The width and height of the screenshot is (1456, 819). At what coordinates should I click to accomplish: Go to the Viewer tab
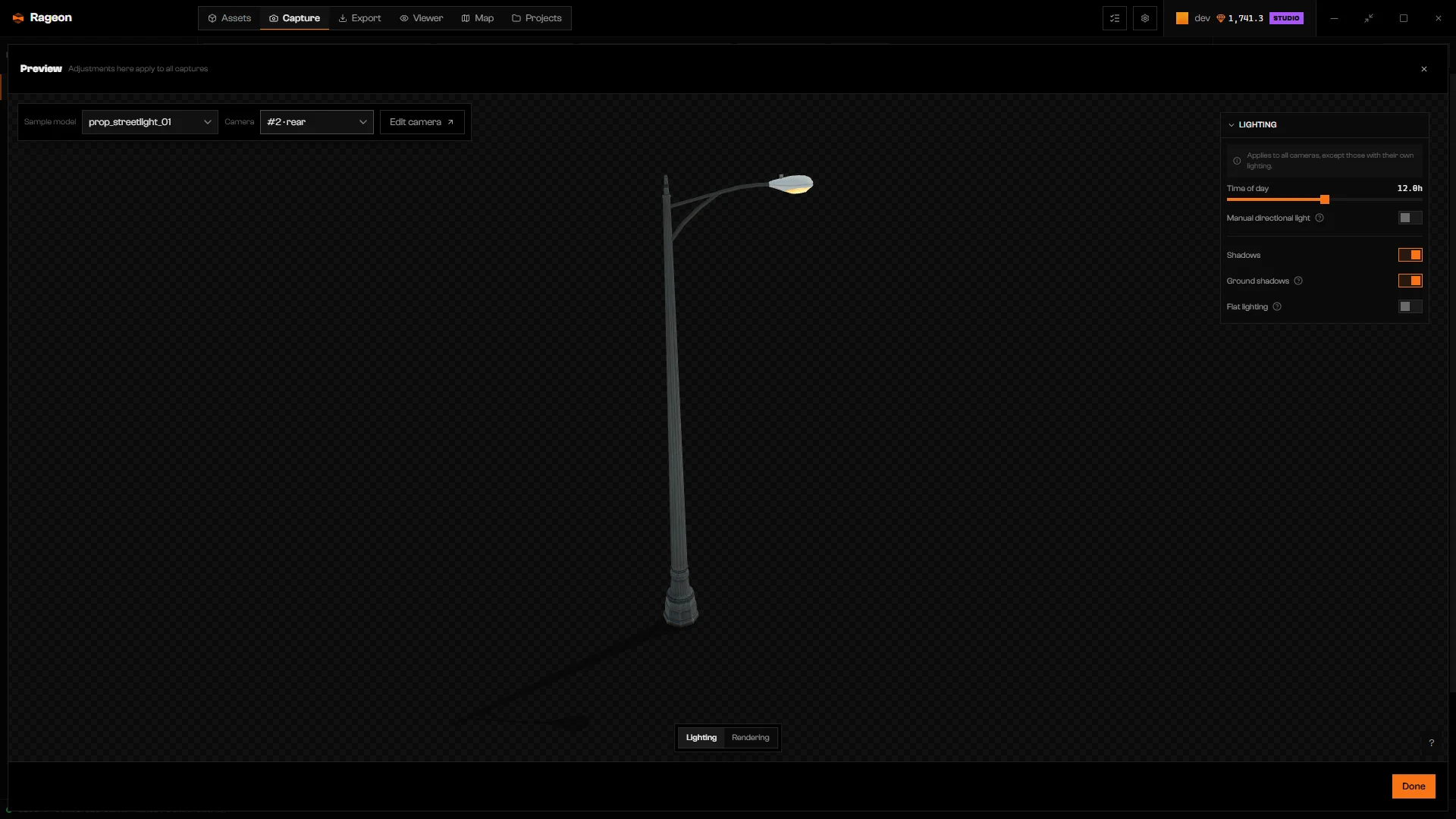tap(421, 18)
